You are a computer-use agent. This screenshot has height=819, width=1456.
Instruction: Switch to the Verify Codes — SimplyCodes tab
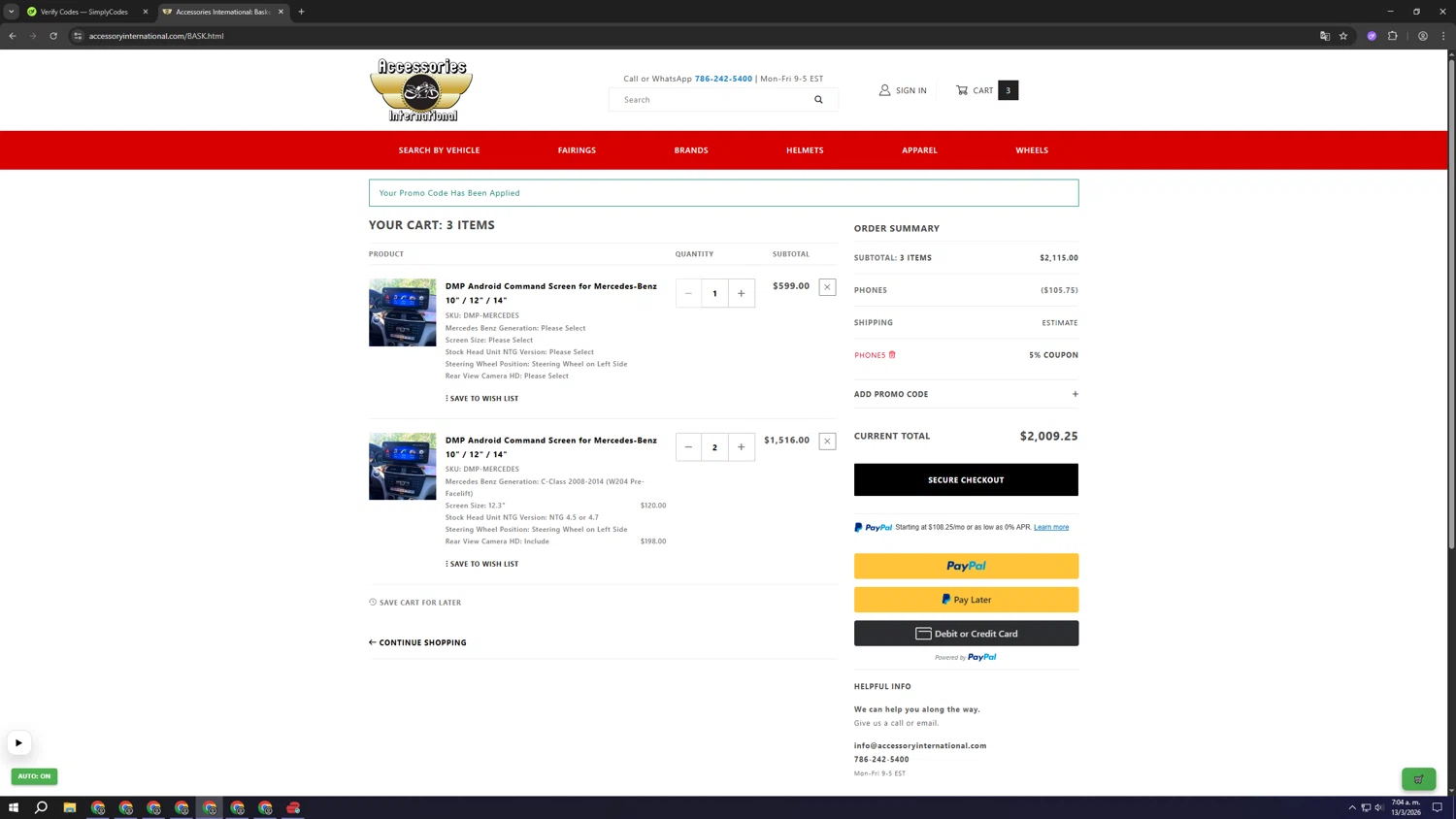point(85,12)
